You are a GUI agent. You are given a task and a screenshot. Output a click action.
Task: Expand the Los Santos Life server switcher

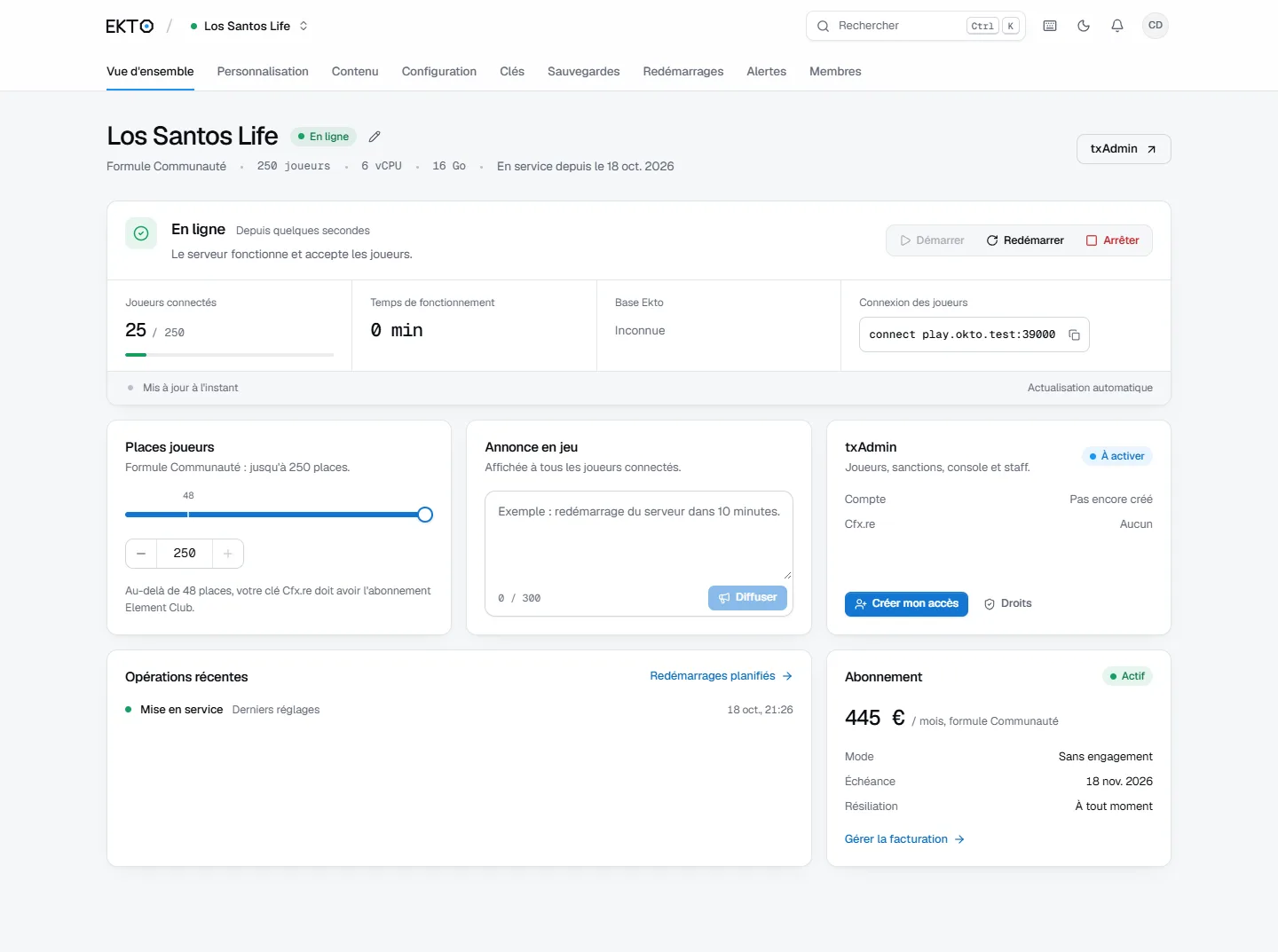coord(249,26)
